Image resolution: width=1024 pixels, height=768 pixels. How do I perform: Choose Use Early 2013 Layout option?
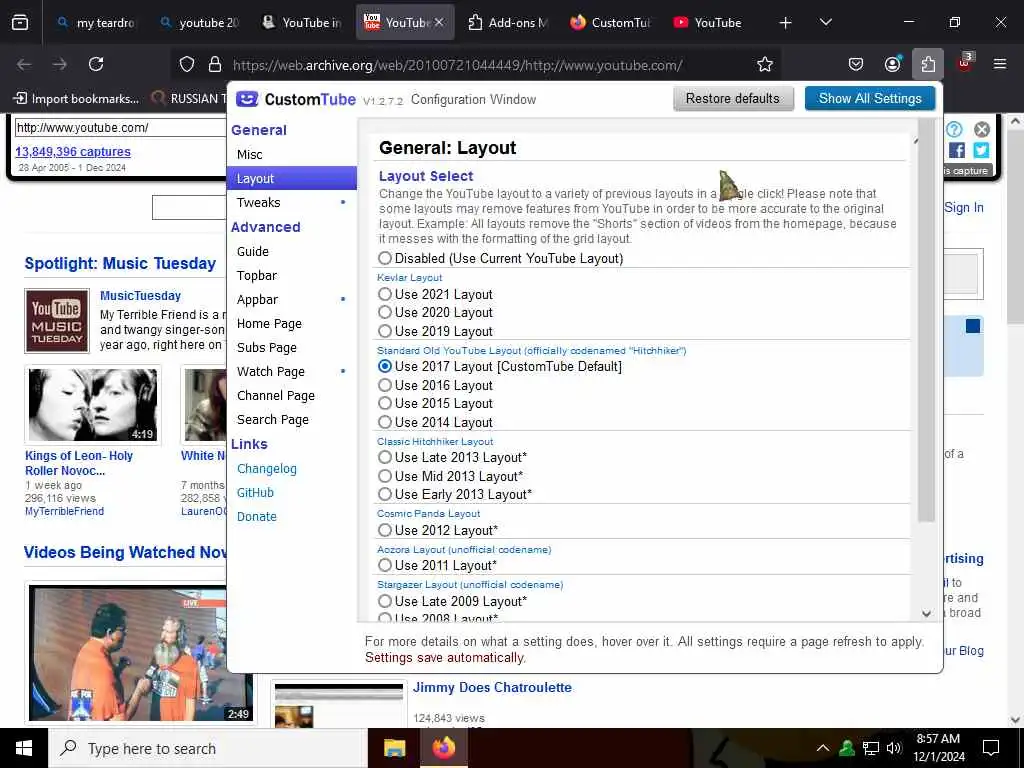point(385,494)
